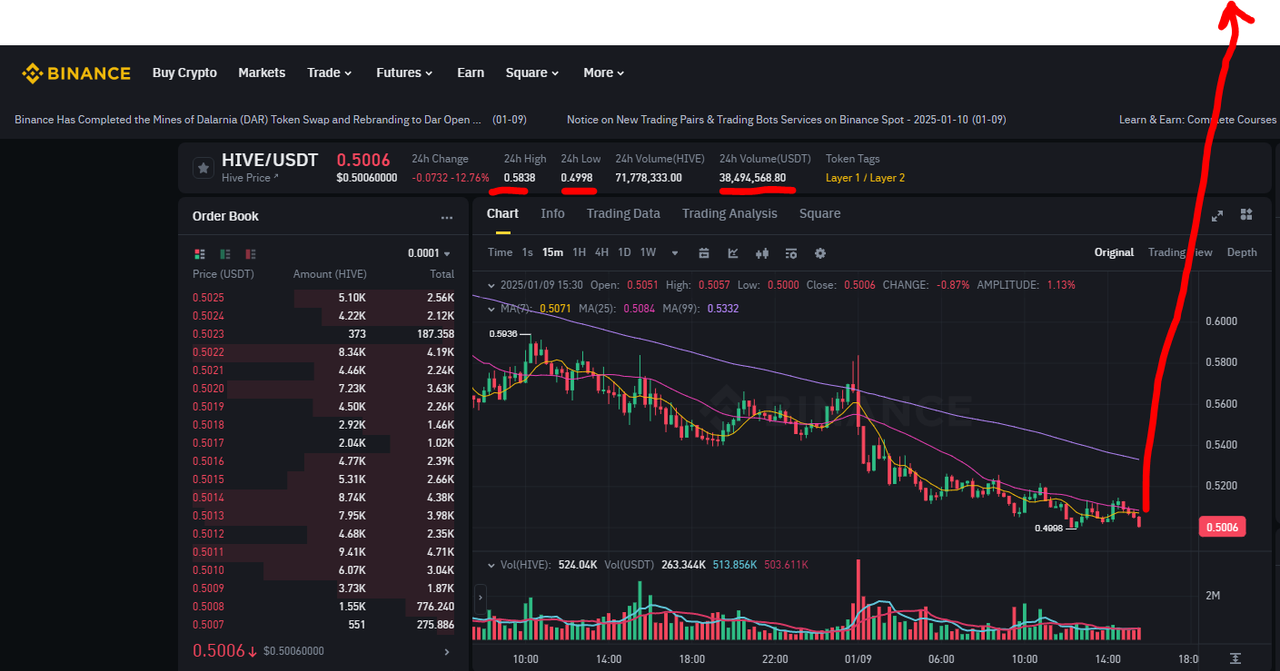
Task: Expand more time intervals dropdown arrow
Action: tap(675, 253)
